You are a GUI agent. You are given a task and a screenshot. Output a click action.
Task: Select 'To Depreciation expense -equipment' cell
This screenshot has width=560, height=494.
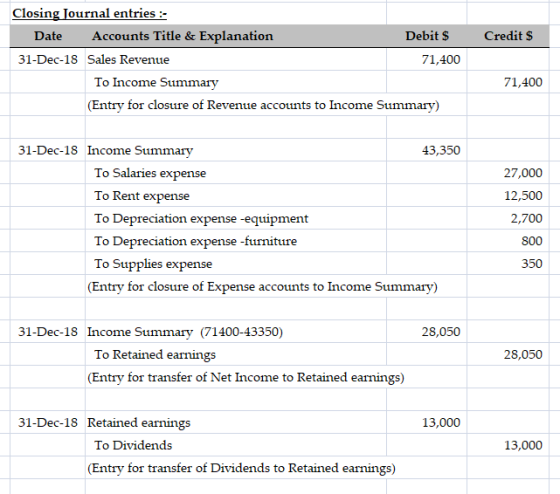[x=201, y=218]
